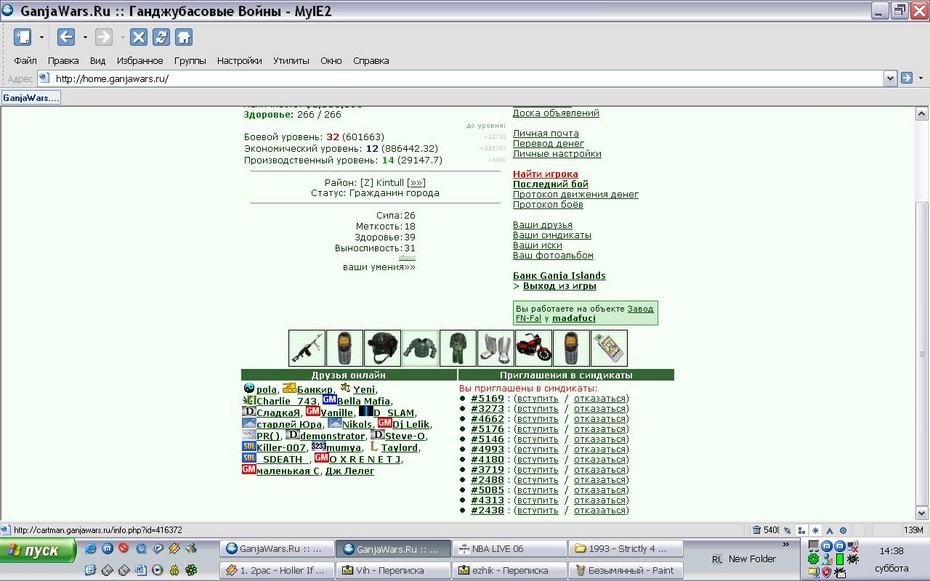The image size is (930, 581).
Task: Open the Протокол боёв link
Action: pos(548,205)
